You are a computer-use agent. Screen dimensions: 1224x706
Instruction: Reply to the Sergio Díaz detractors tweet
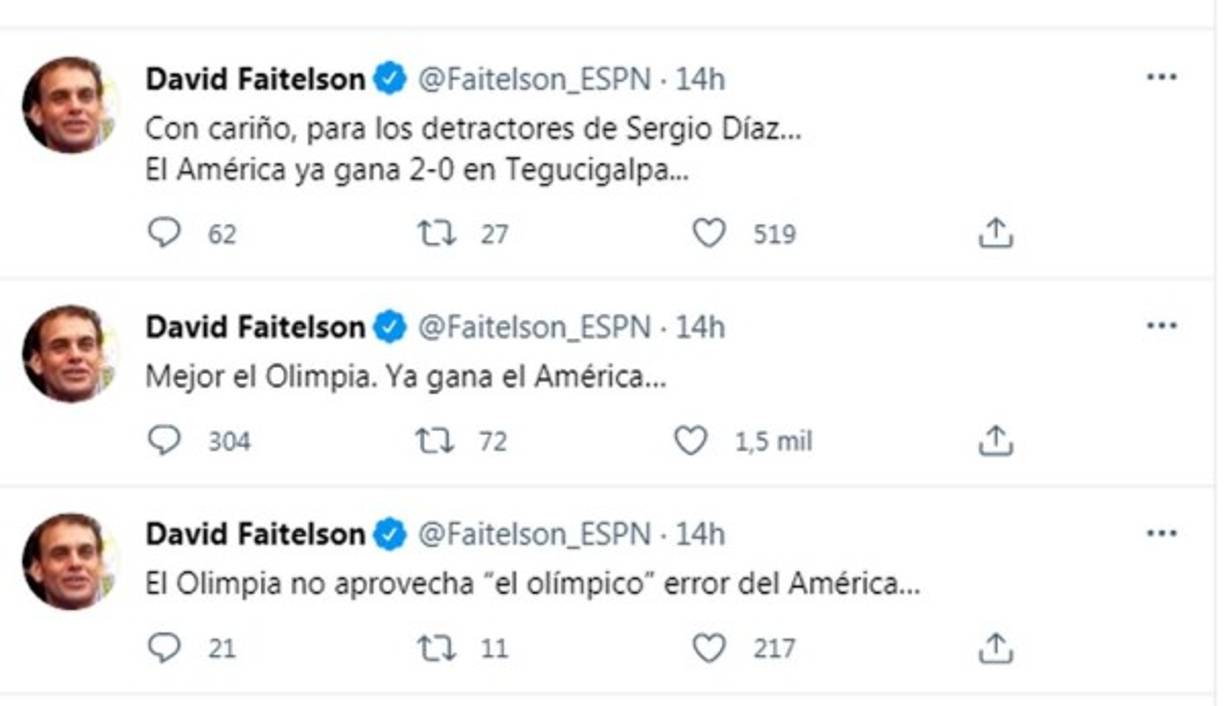[164, 234]
